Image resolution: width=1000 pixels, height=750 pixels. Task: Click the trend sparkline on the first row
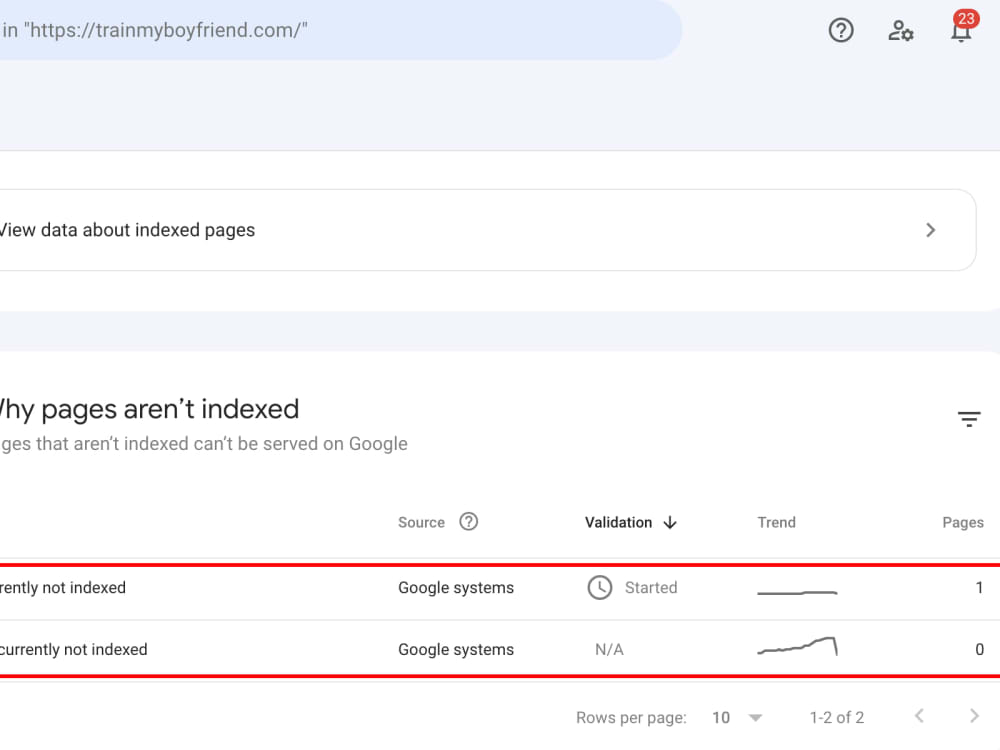[x=797, y=588]
